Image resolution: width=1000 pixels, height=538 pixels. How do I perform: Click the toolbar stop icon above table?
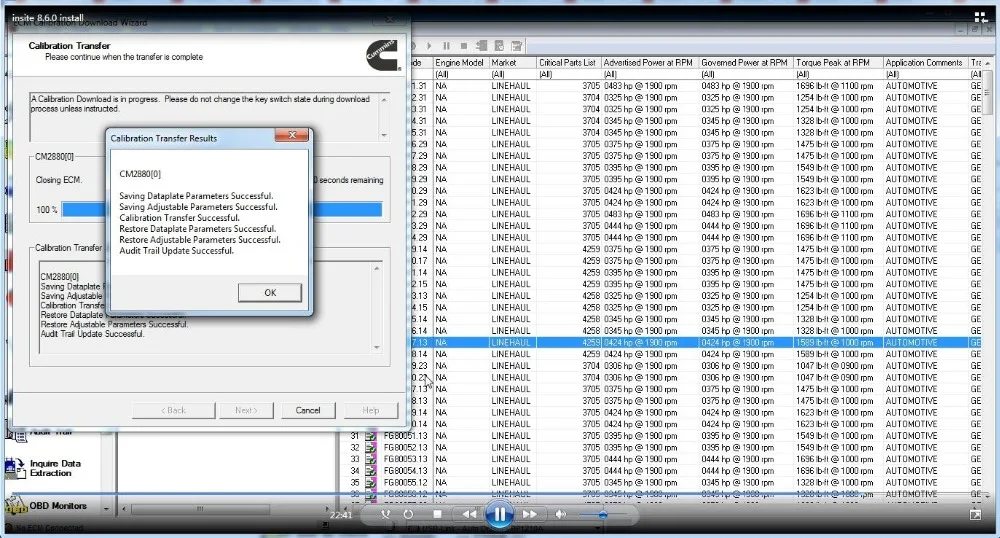point(464,46)
